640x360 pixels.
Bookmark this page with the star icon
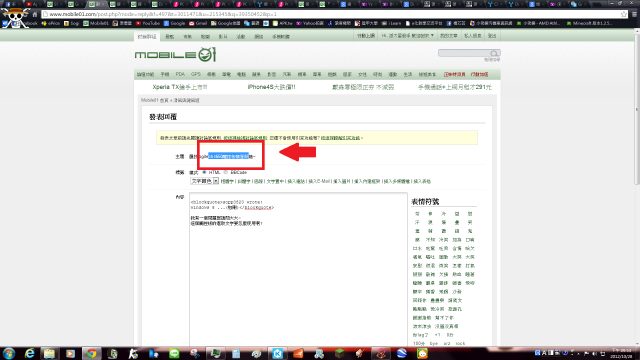pyautogui.click(x=624, y=14)
